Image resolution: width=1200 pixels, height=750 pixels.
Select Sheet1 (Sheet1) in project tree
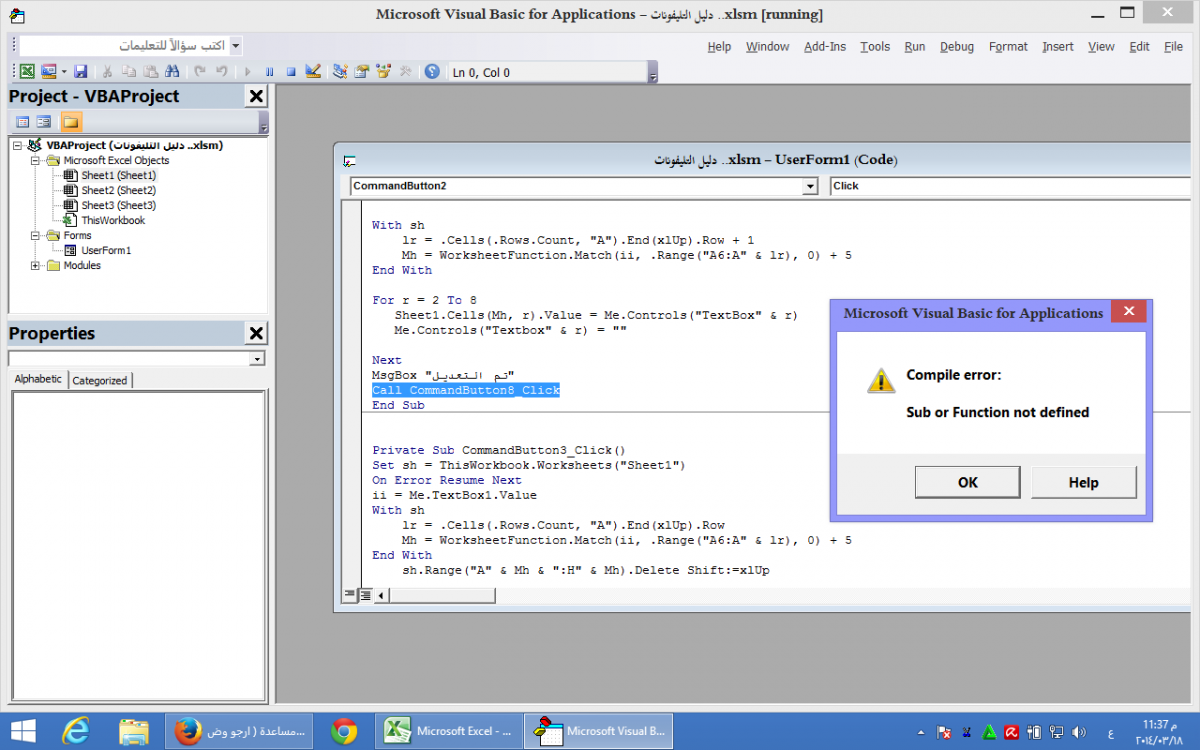119,175
